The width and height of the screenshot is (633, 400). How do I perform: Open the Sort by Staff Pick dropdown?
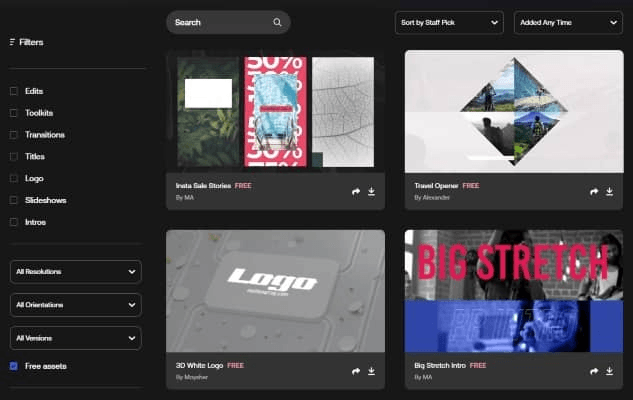(x=449, y=23)
